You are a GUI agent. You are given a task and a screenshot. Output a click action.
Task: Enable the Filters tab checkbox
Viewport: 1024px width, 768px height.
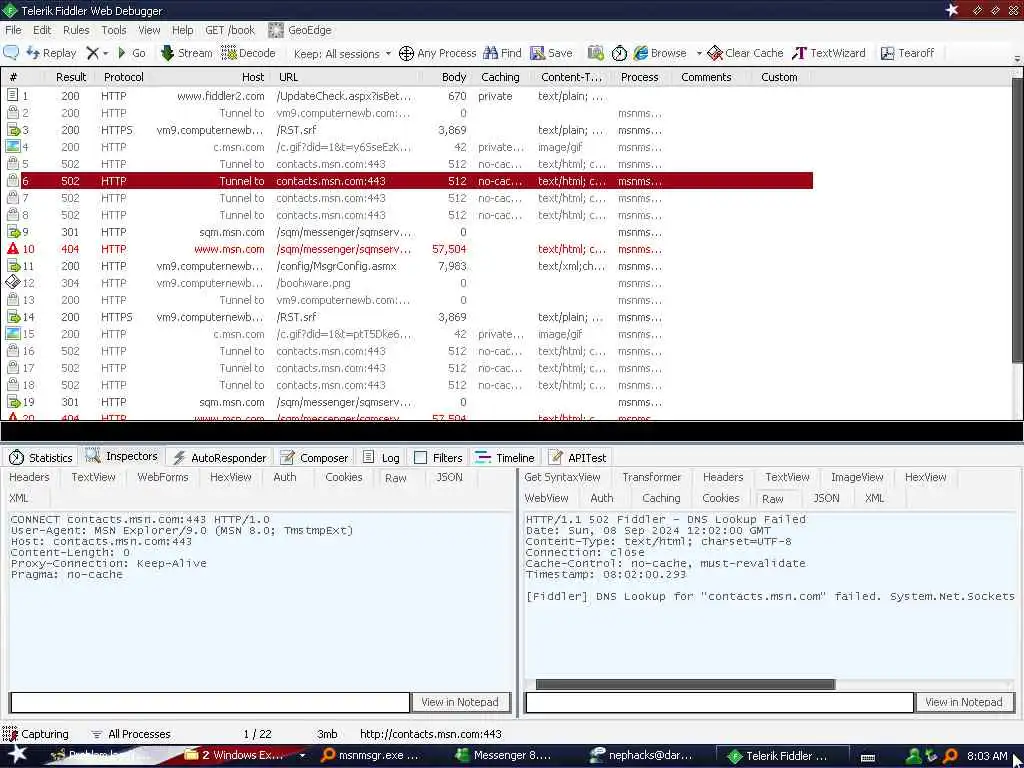(421, 458)
